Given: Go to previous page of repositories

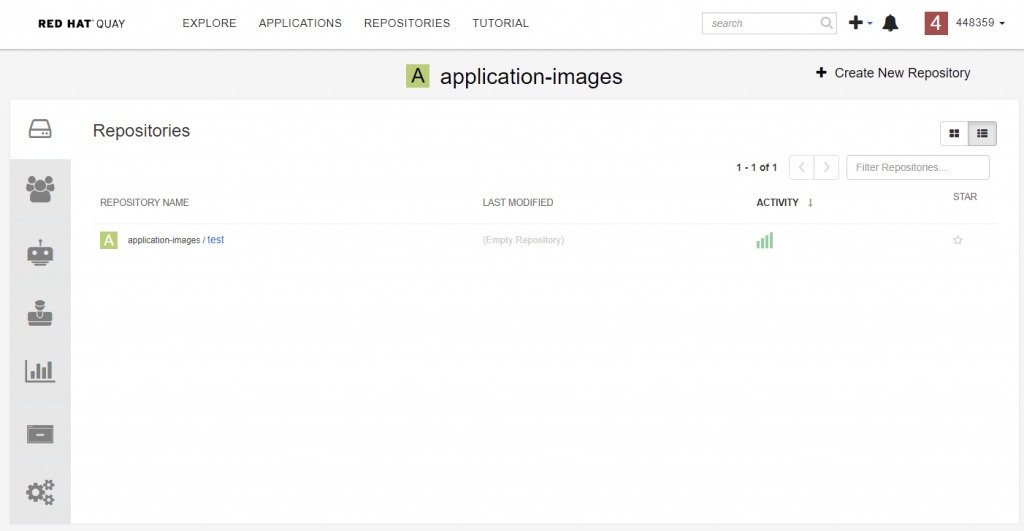Looking at the screenshot, I should (x=801, y=167).
